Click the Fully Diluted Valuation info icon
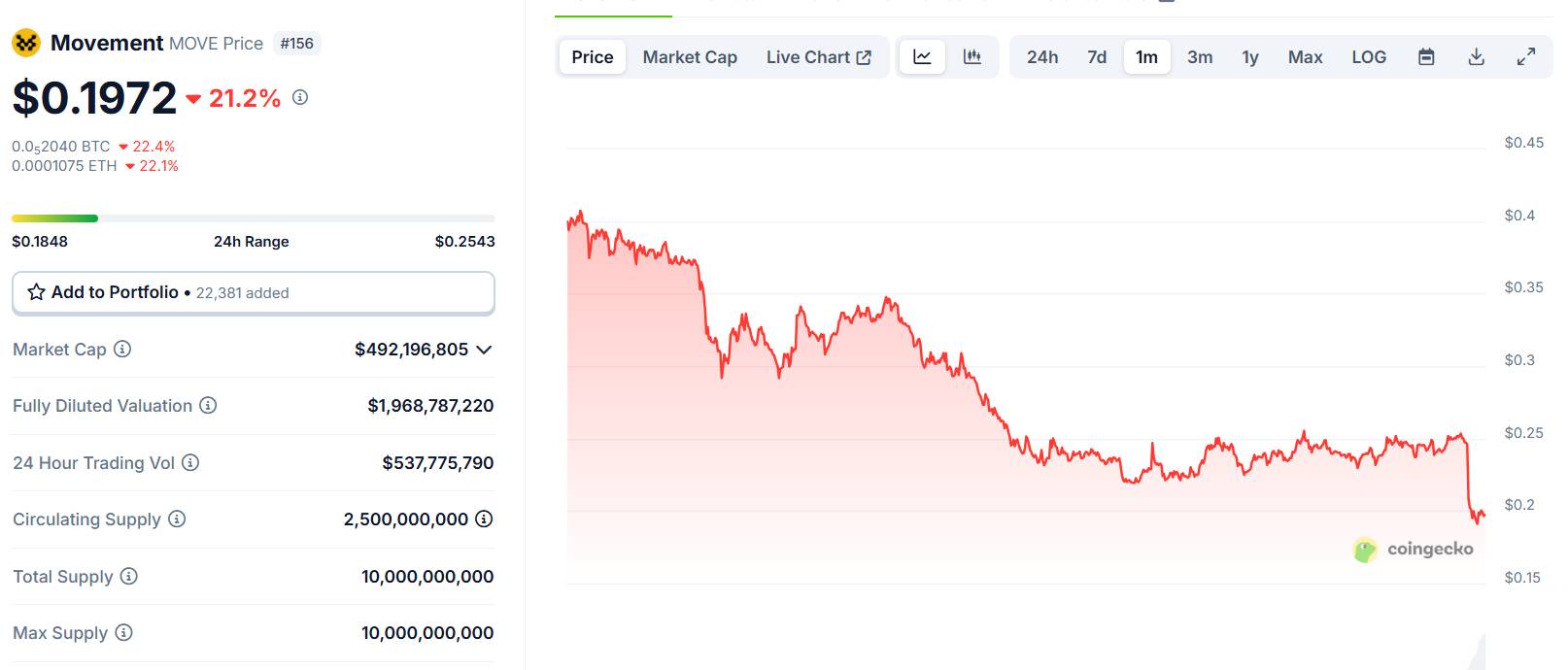Viewport: 1568px width, 670px height. (x=208, y=405)
